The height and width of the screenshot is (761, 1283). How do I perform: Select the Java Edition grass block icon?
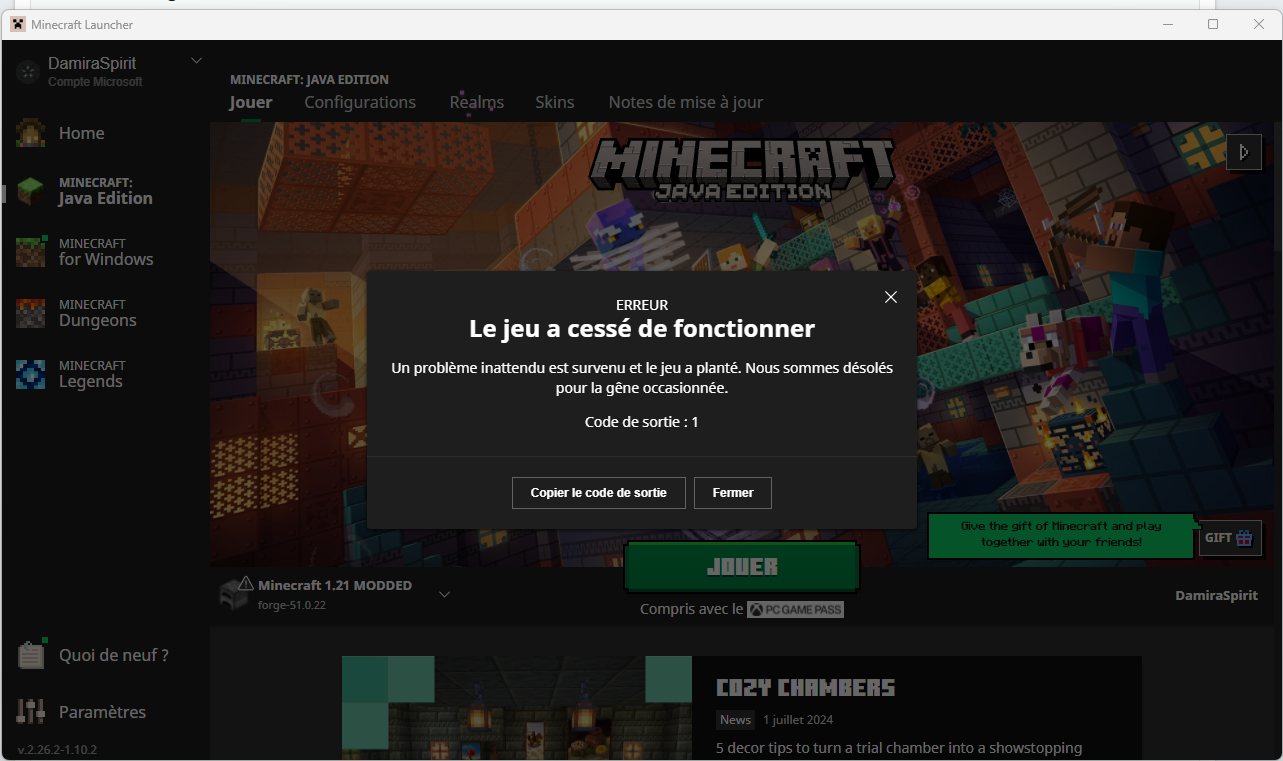(30, 191)
